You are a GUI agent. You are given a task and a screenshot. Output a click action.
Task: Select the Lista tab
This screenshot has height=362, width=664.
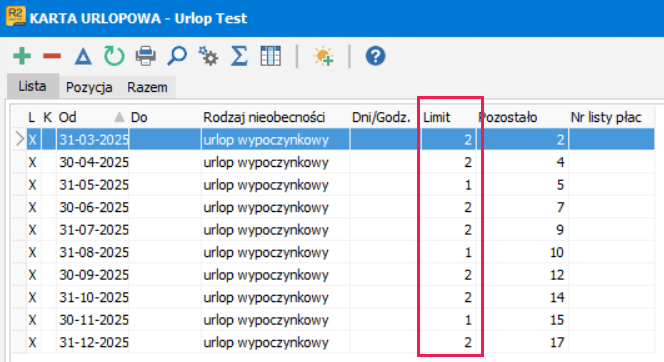32,86
